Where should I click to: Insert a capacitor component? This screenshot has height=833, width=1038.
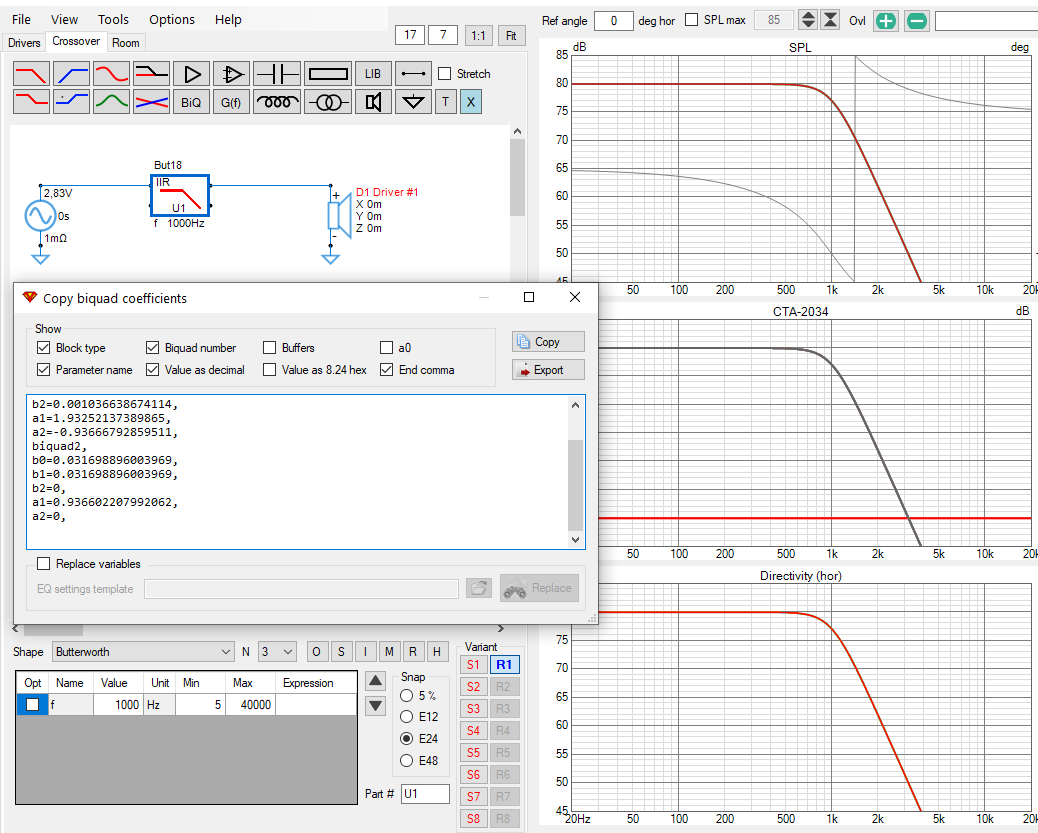(277, 74)
